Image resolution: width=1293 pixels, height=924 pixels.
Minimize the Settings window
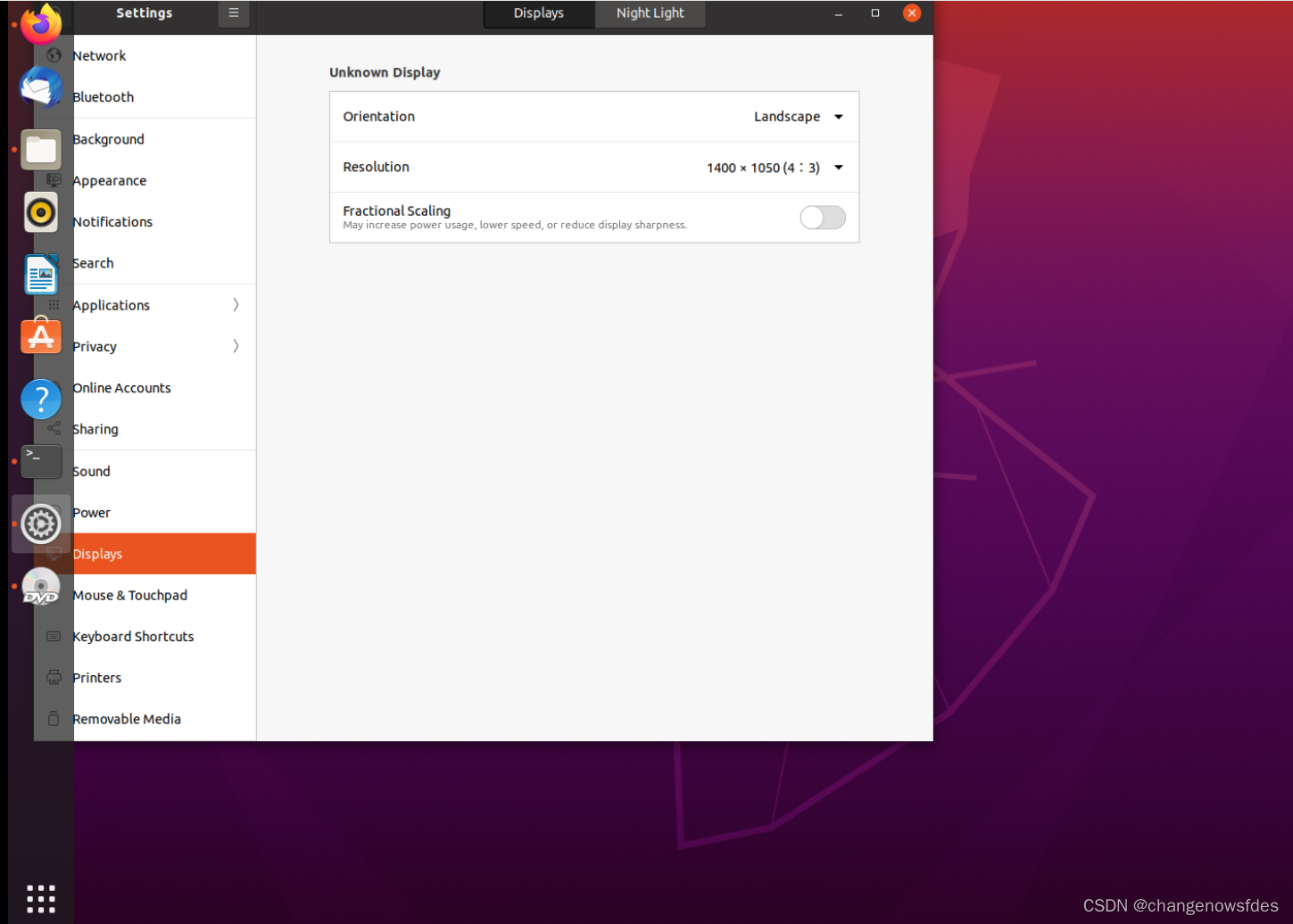(839, 13)
